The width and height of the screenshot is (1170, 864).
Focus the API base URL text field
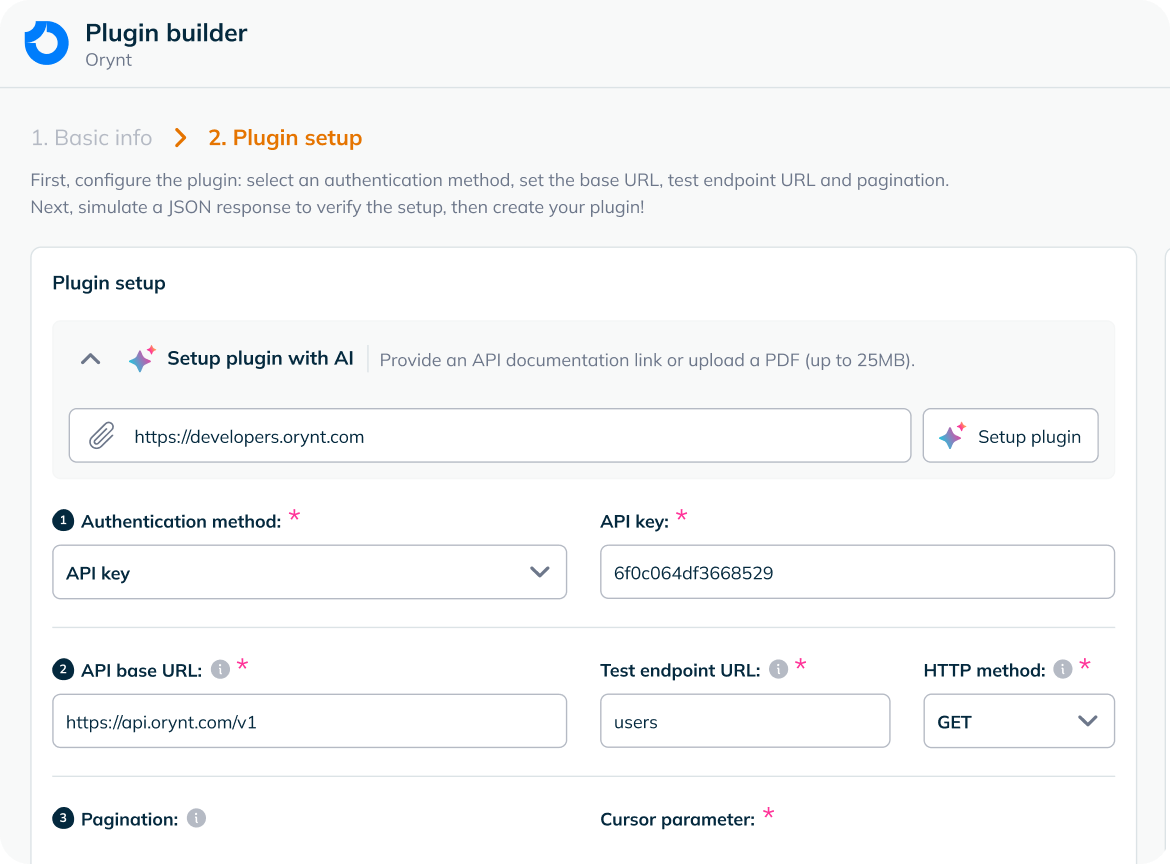pyautogui.click(x=309, y=721)
